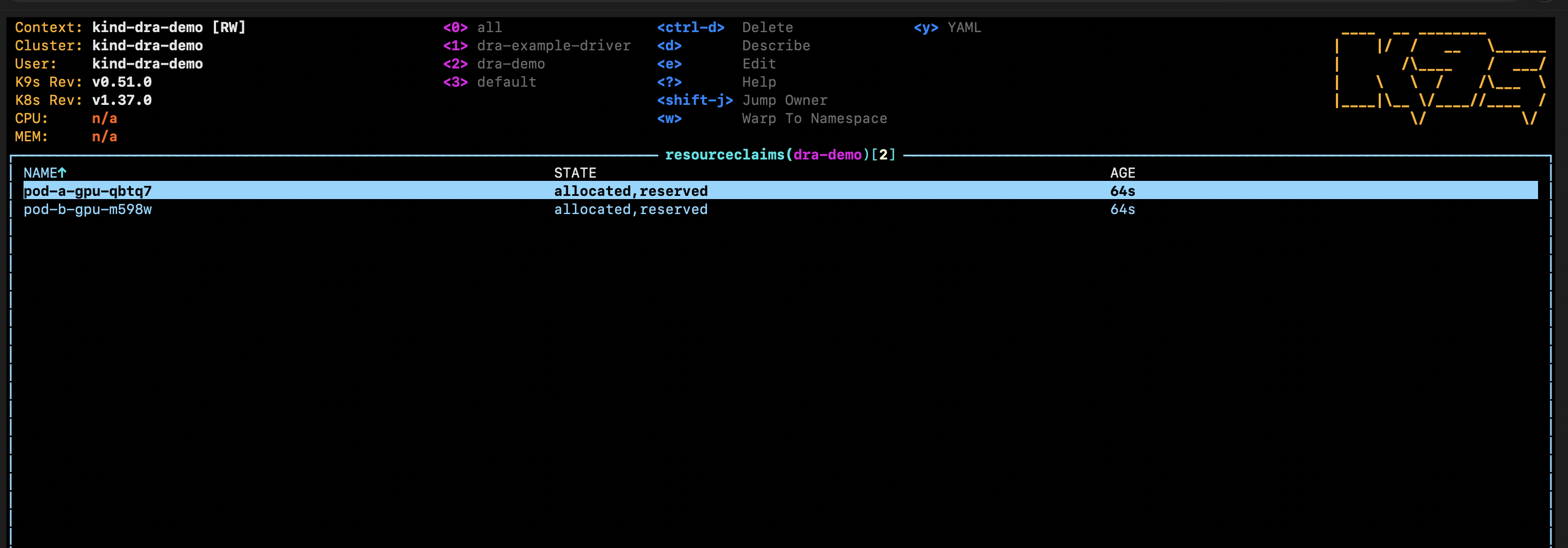Click the 64s age of pod-b-gpu-m598w
The height and width of the screenshot is (548, 1568).
pos(1123,209)
